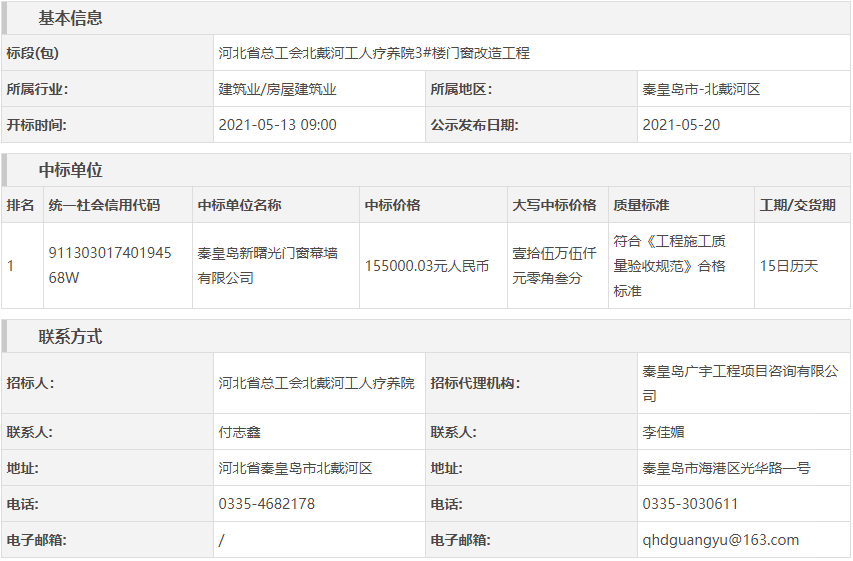Select winner name 秦皇岛新曙光门窗幕墙有限公司
Screen dimensions: 853x561
[268, 266]
